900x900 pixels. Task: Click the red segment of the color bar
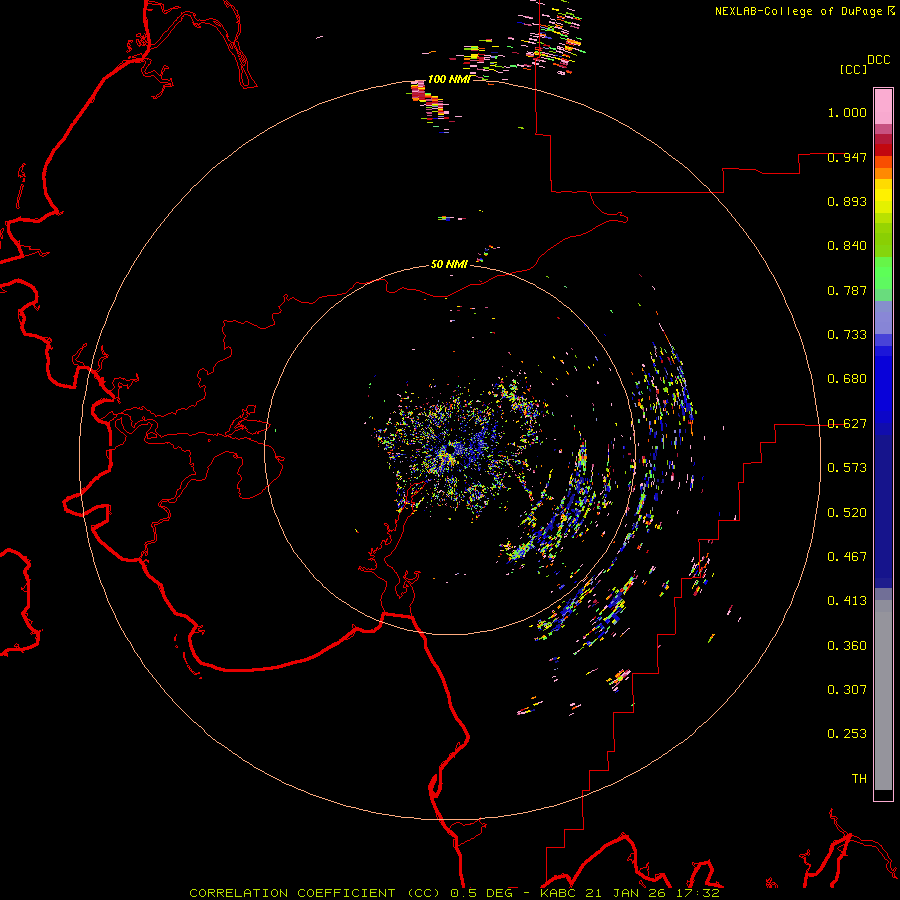[883, 150]
